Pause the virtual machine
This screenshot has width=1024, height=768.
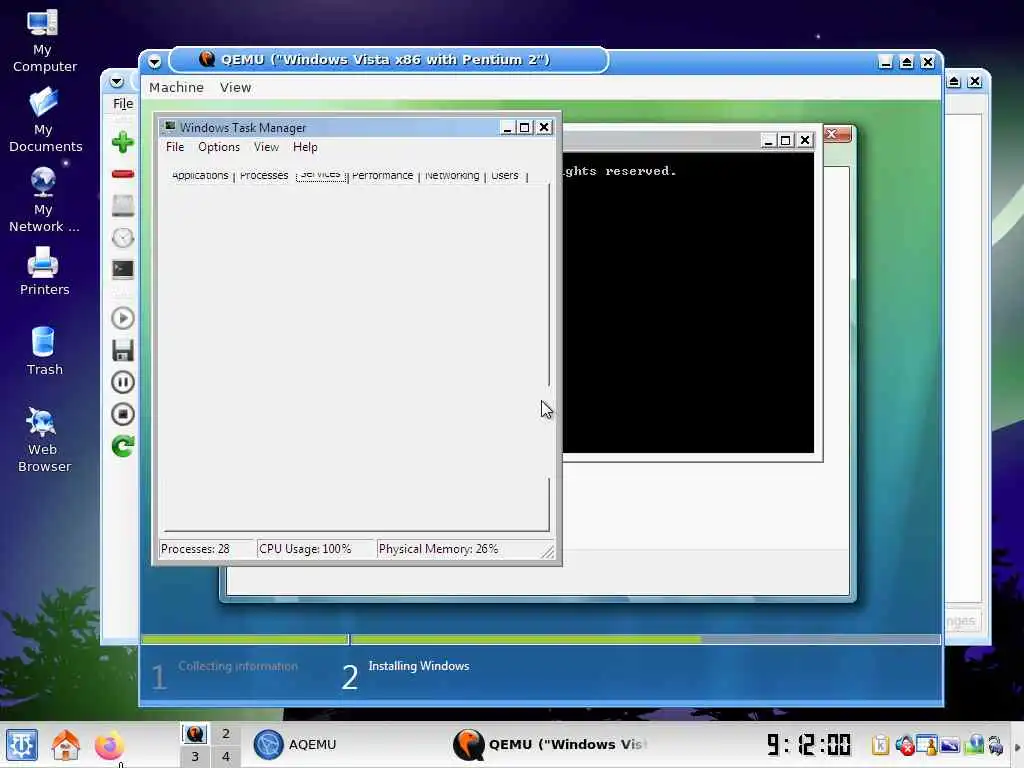pyautogui.click(x=122, y=382)
